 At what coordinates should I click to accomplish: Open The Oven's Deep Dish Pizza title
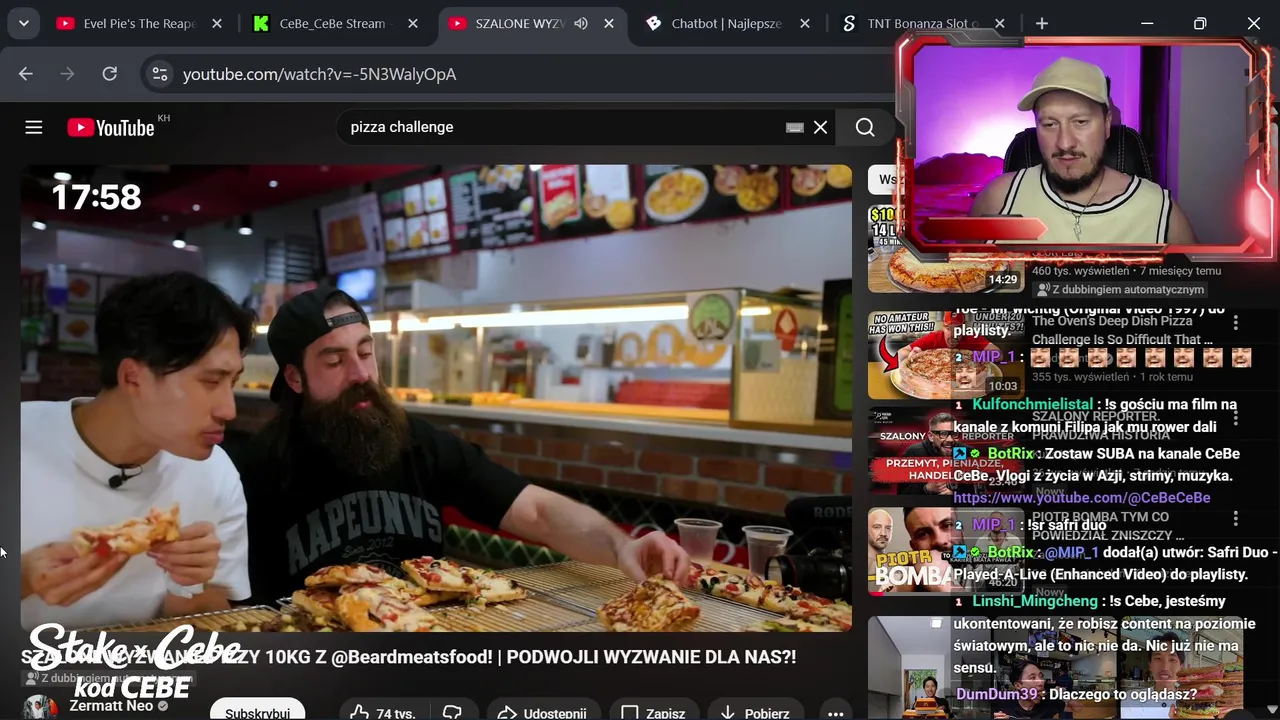(x=1122, y=330)
